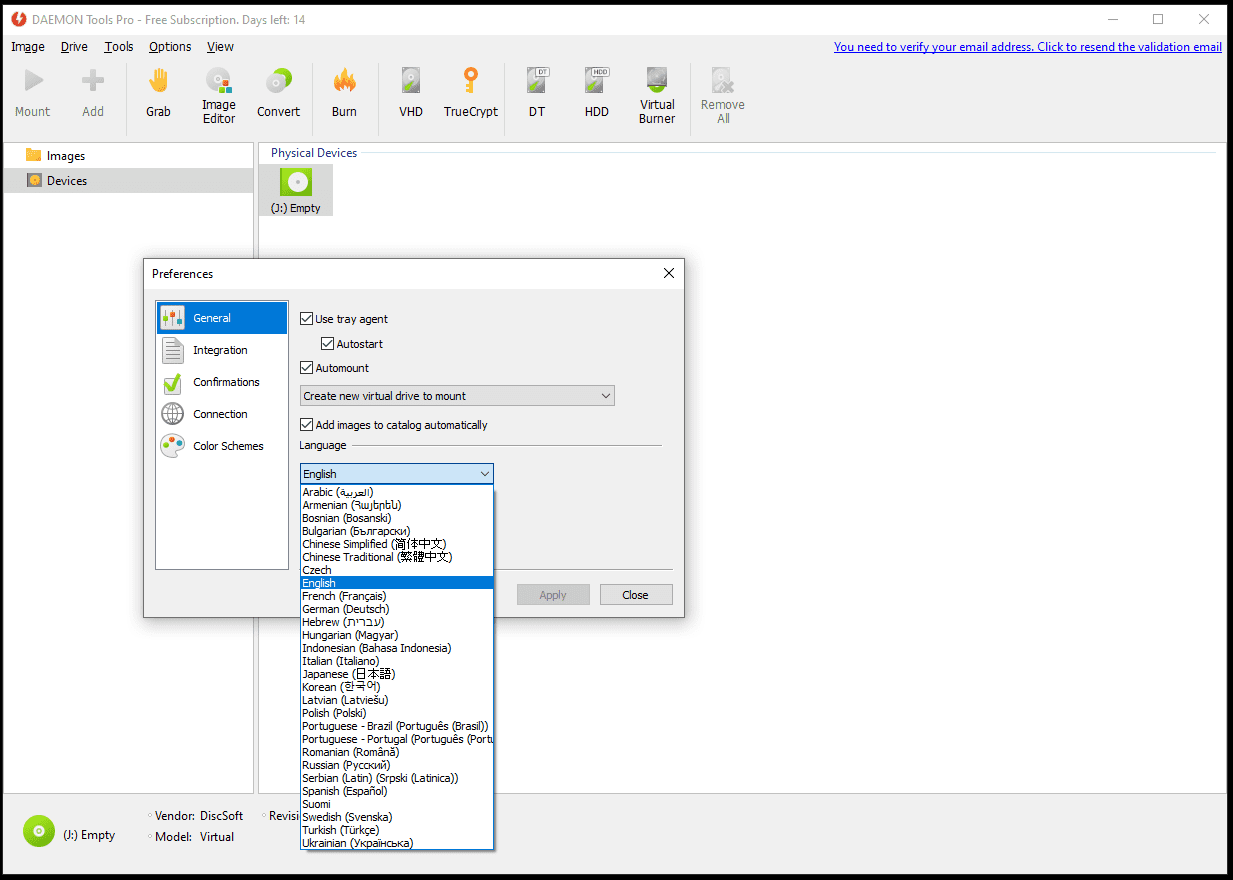This screenshot has width=1233, height=880.
Task: Select Images in the left tree
Action: [128, 156]
